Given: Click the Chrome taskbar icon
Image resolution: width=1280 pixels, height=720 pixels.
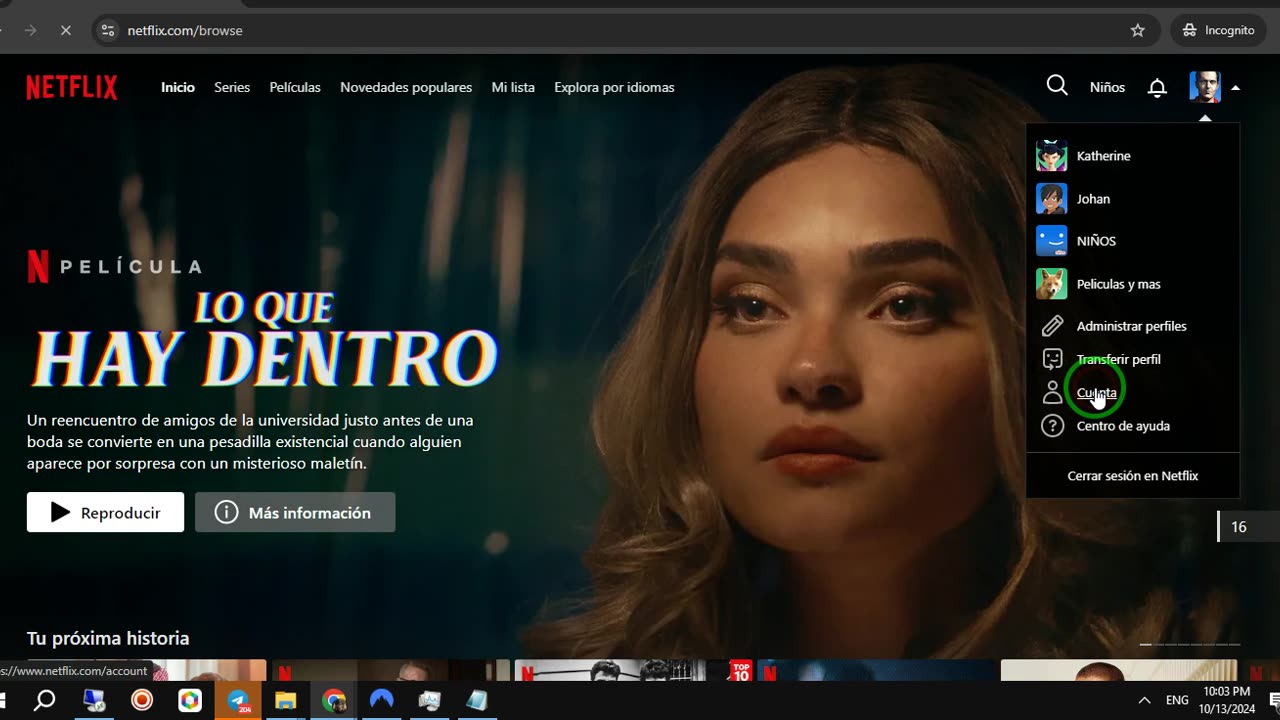Looking at the screenshot, I should pyautogui.click(x=334, y=701).
